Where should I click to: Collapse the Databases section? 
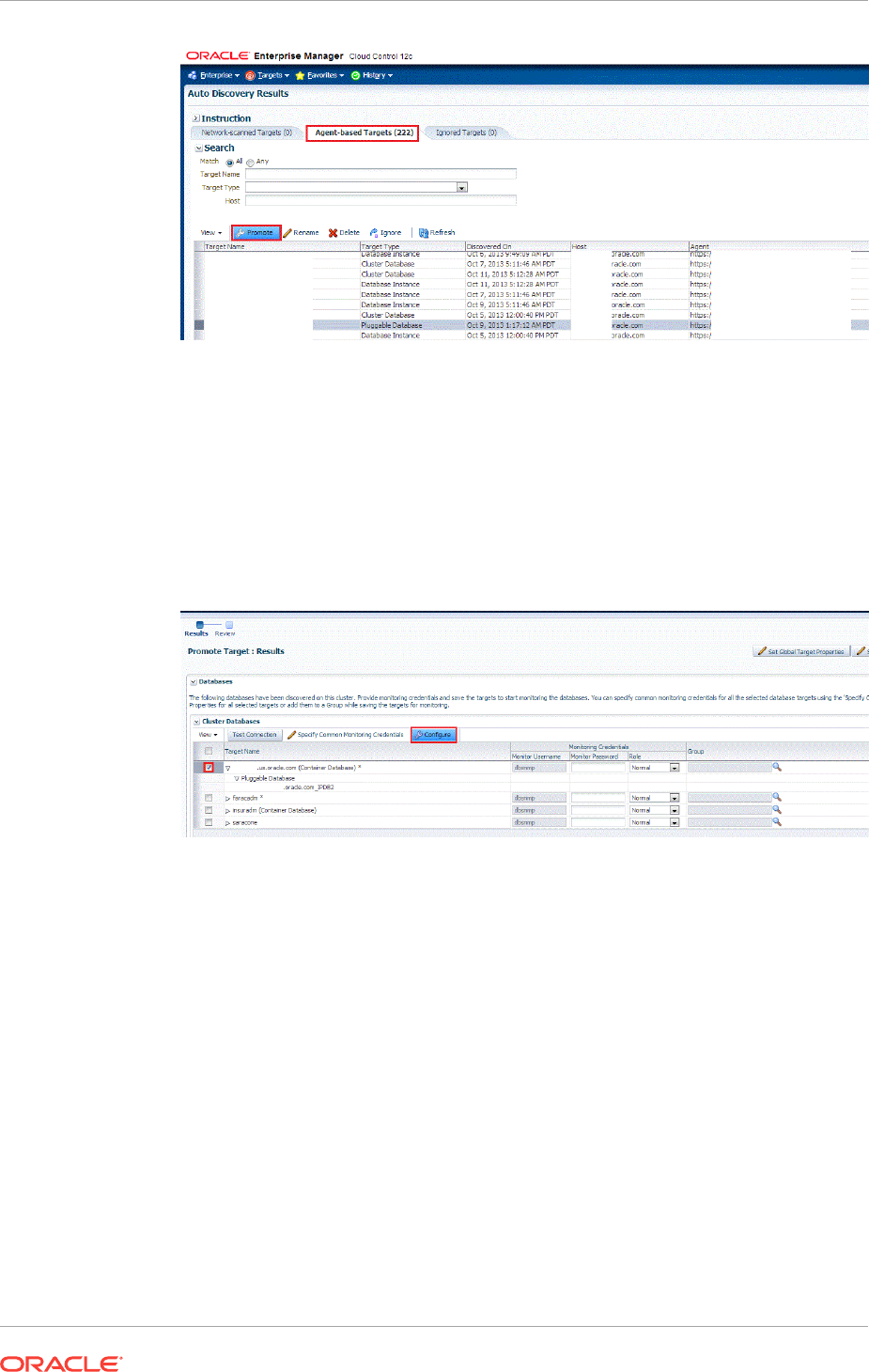[193, 681]
